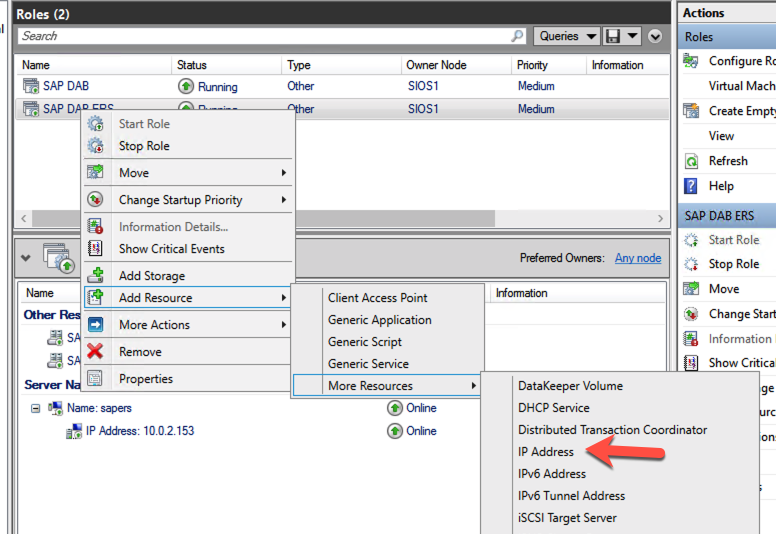Open the save query dropdown arrow

click(632, 36)
